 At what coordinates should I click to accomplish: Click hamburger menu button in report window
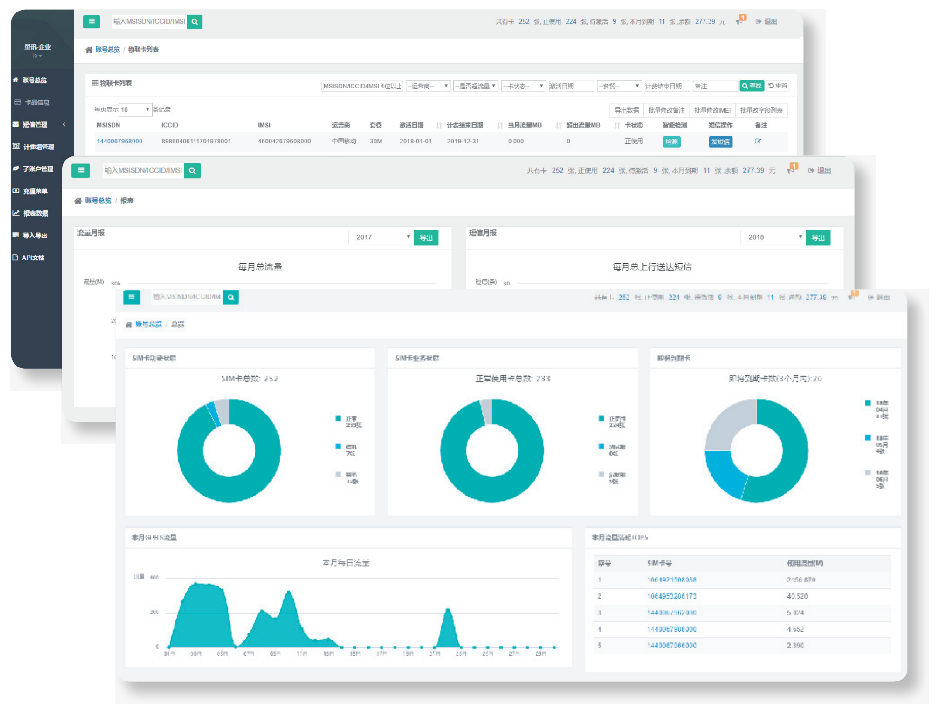(x=81, y=171)
